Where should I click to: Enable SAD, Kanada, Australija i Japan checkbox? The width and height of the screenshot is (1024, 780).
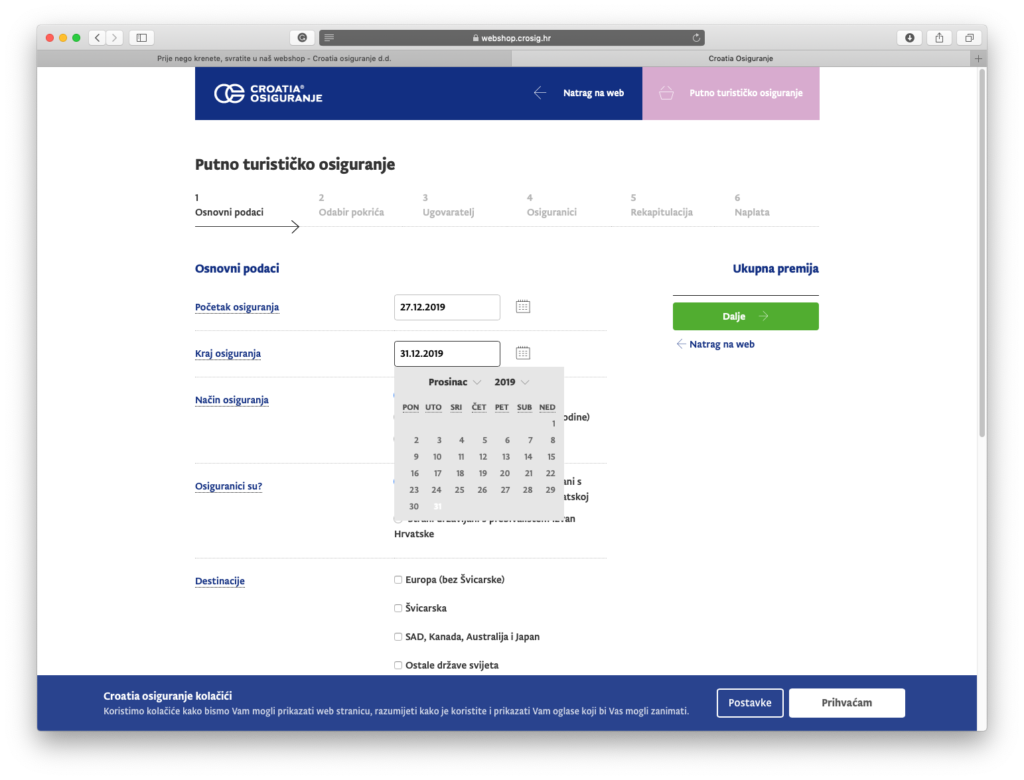tap(398, 637)
